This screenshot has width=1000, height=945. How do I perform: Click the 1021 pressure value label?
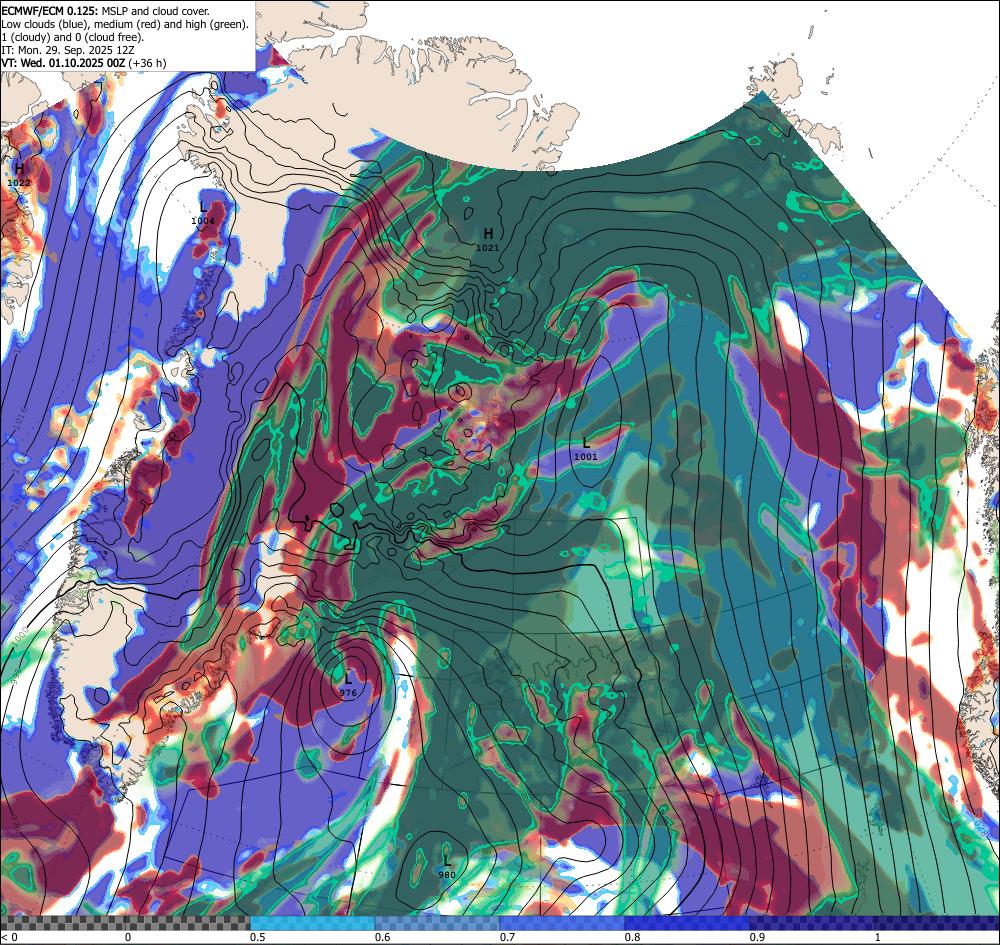[487, 247]
